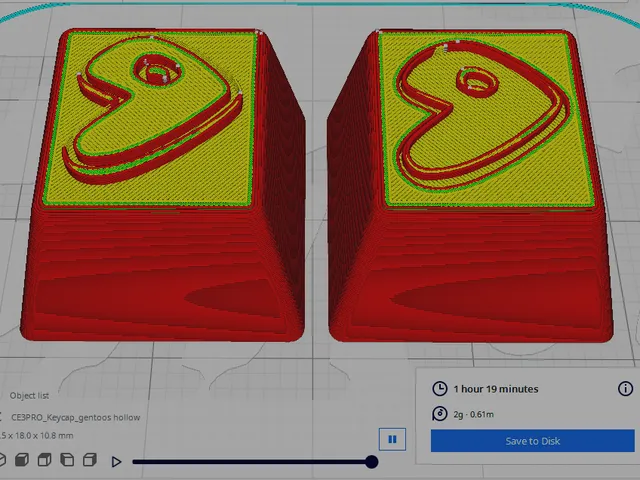Click the 1 hour 19 minutes estimate
Viewport: 640px width, 480px height.
pyautogui.click(x=496, y=389)
